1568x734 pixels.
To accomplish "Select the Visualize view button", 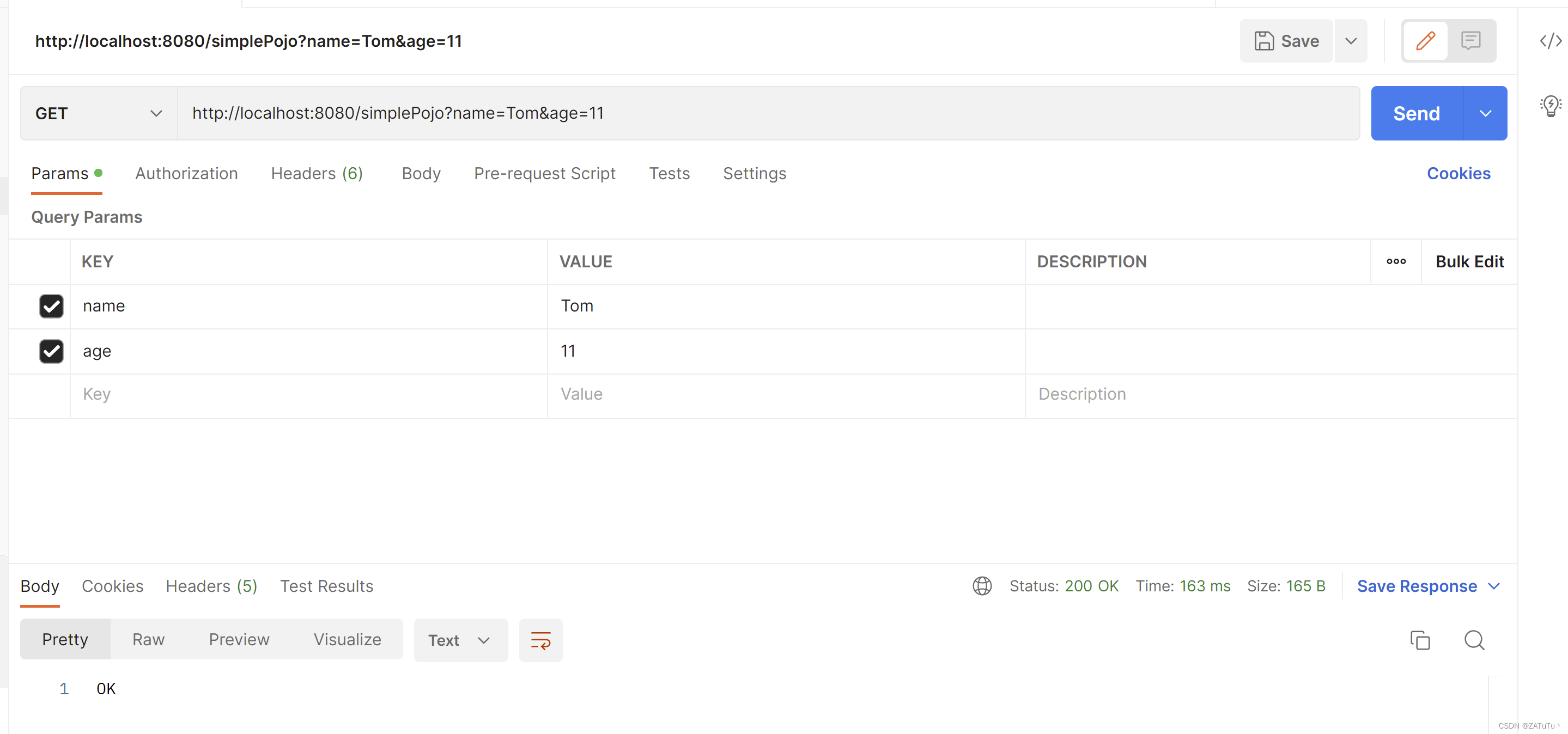I will tap(347, 640).
